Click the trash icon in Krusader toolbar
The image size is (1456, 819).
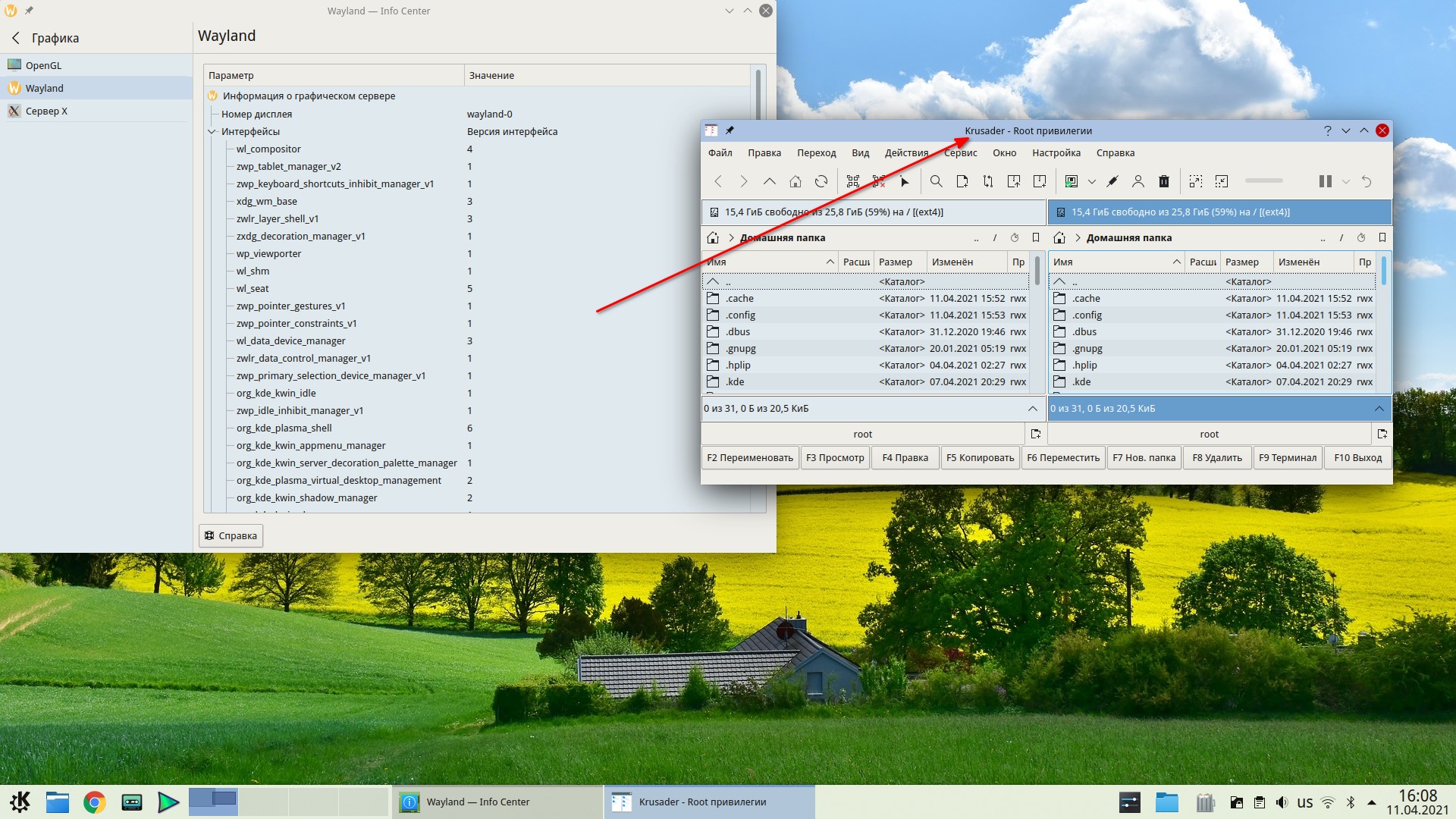tap(1163, 181)
